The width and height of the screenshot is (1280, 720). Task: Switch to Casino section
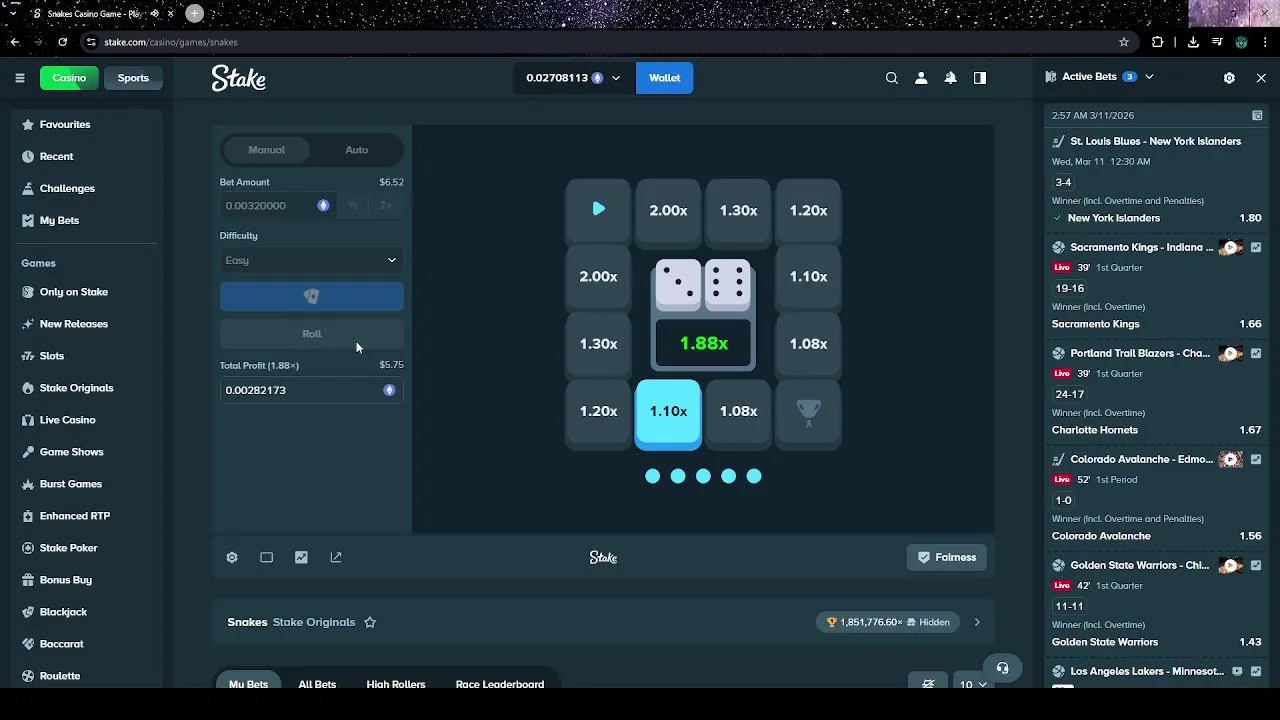tap(69, 78)
